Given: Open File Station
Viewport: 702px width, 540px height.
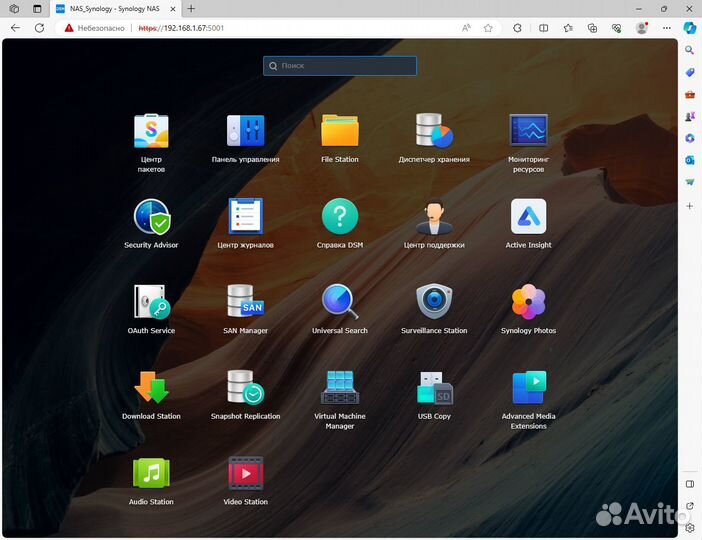Looking at the screenshot, I should point(340,131).
